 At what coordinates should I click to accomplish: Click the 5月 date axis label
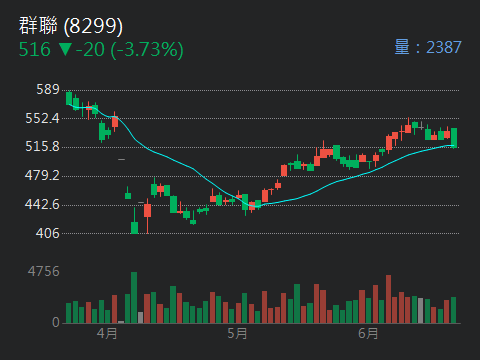click(x=237, y=333)
